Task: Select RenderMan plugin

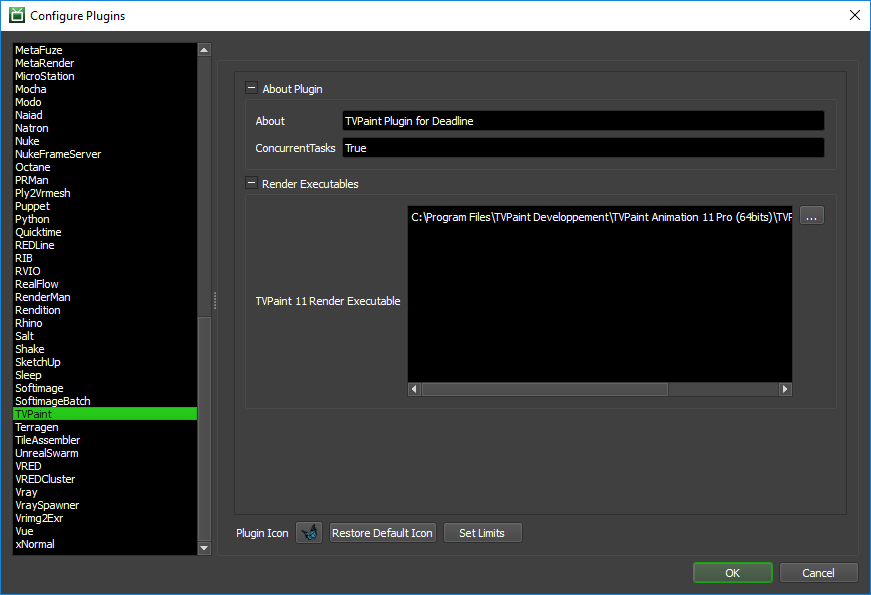Action: click(105, 297)
